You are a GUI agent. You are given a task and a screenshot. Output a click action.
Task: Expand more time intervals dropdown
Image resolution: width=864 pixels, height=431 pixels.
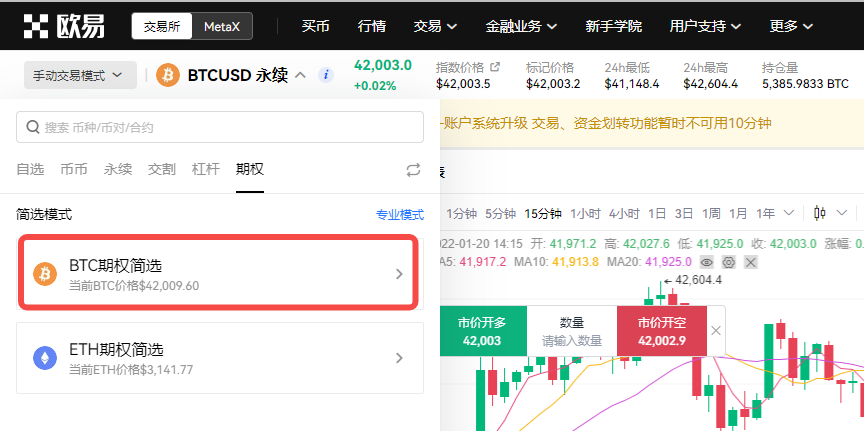[789, 213]
